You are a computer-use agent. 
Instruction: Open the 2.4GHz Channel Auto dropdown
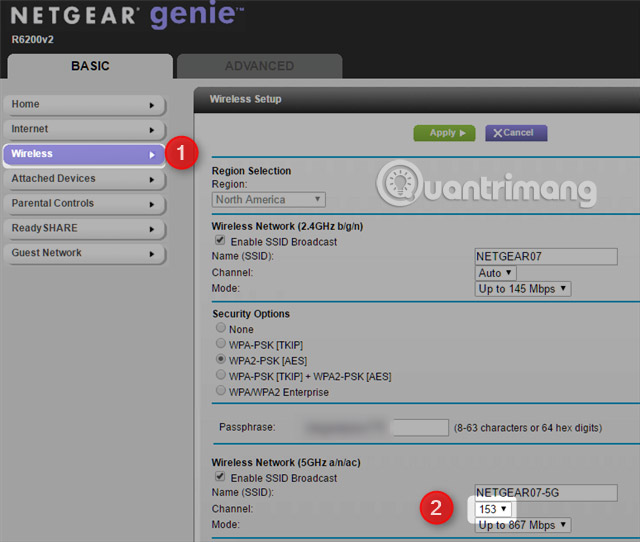496,273
